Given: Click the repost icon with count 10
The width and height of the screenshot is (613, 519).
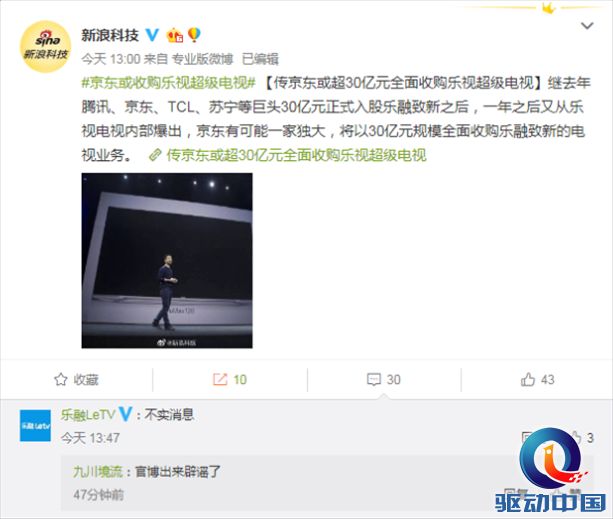Looking at the screenshot, I should coord(220,379).
